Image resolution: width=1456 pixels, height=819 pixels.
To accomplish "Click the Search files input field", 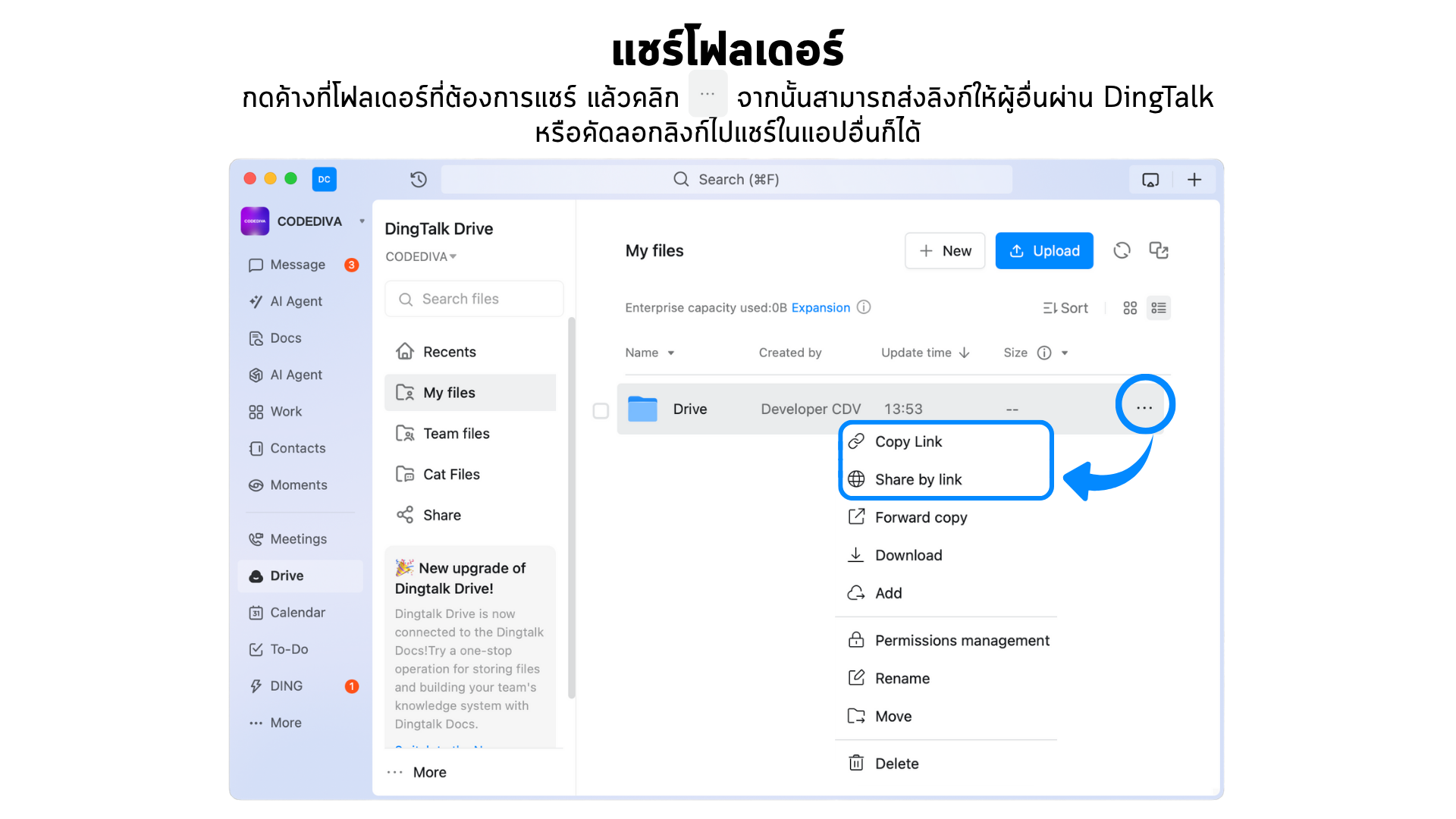I will pyautogui.click(x=474, y=299).
